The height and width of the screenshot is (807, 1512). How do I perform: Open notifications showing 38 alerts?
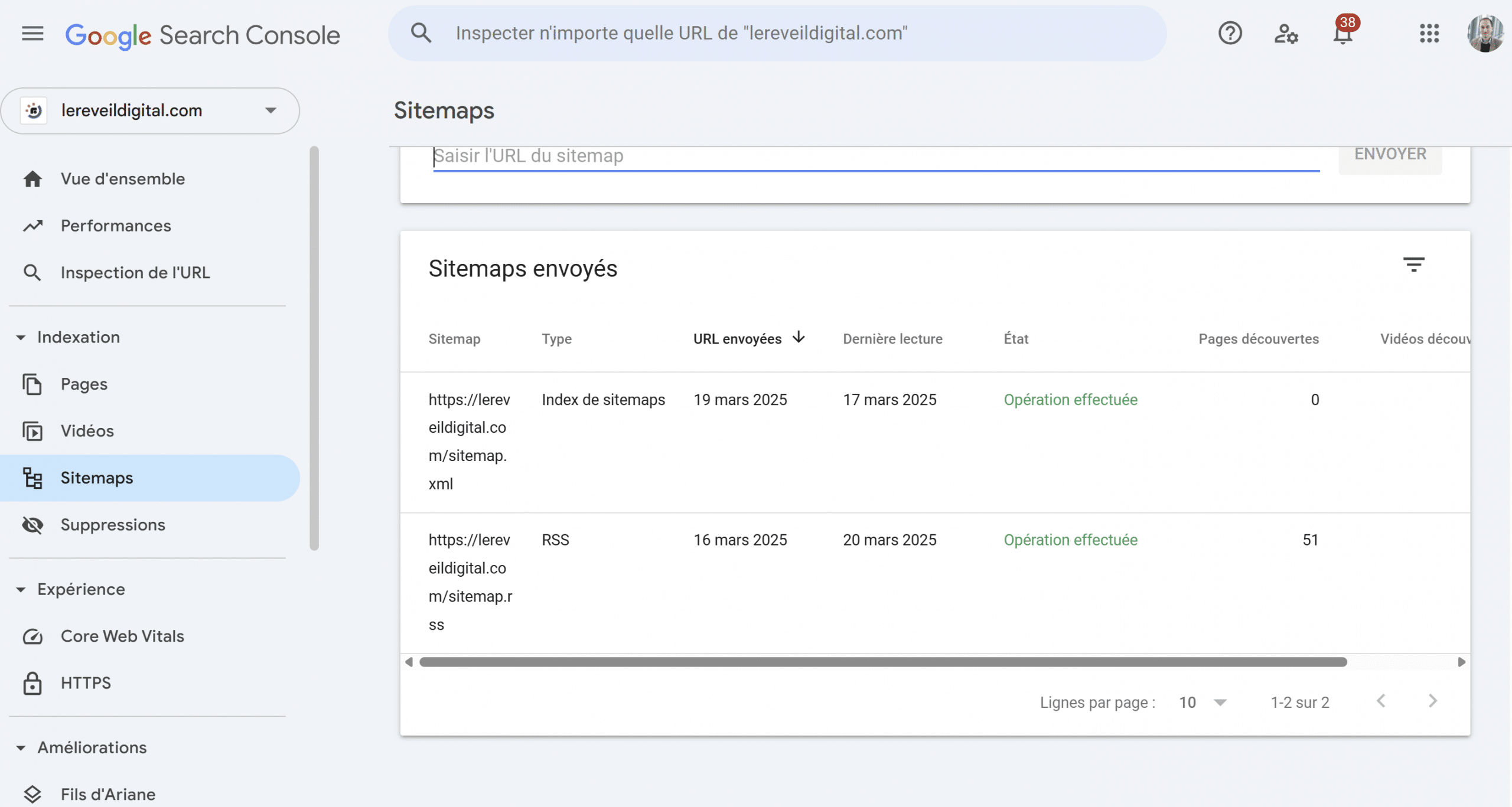click(1343, 35)
